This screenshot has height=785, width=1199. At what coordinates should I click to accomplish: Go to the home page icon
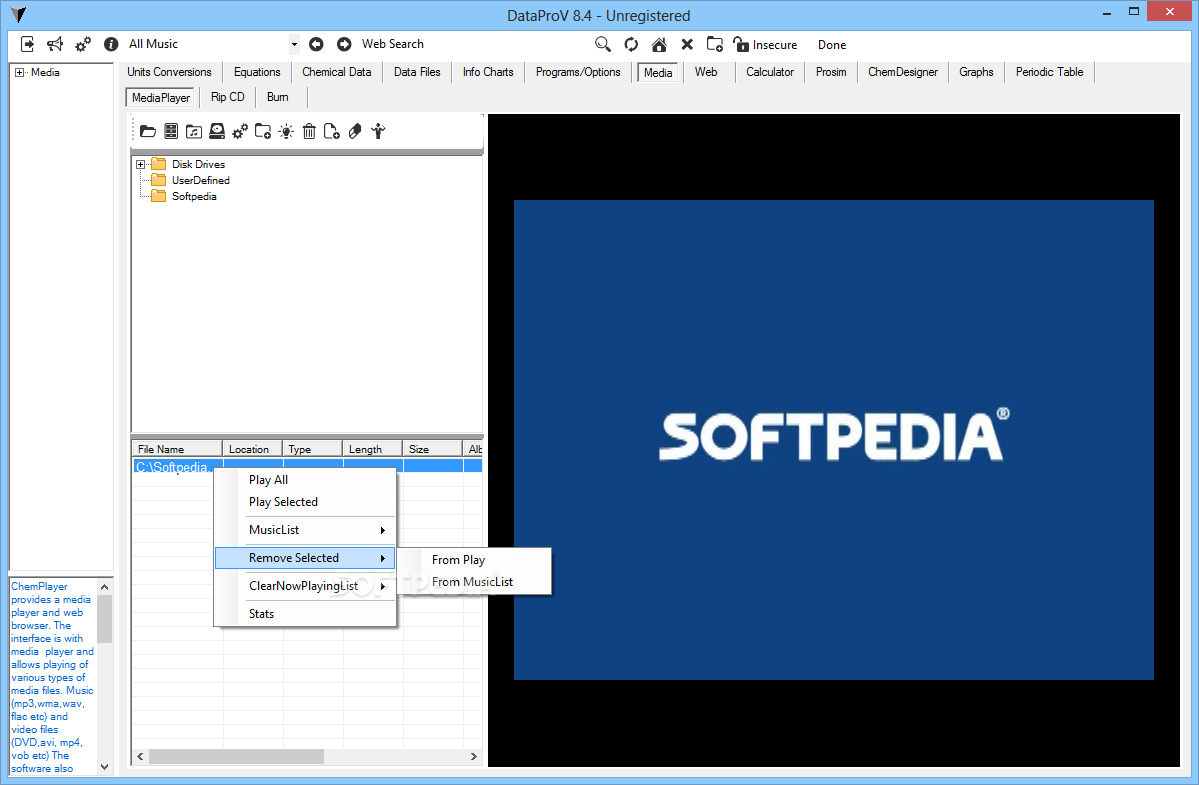tap(658, 44)
